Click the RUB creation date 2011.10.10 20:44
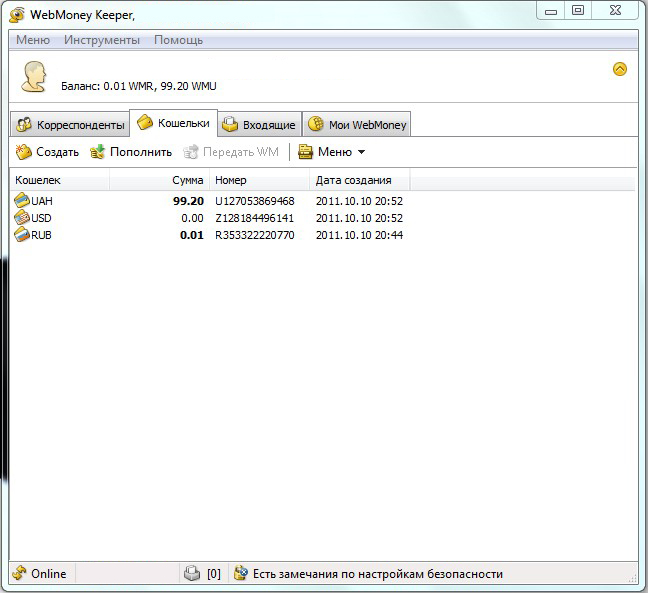 point(359,235)
